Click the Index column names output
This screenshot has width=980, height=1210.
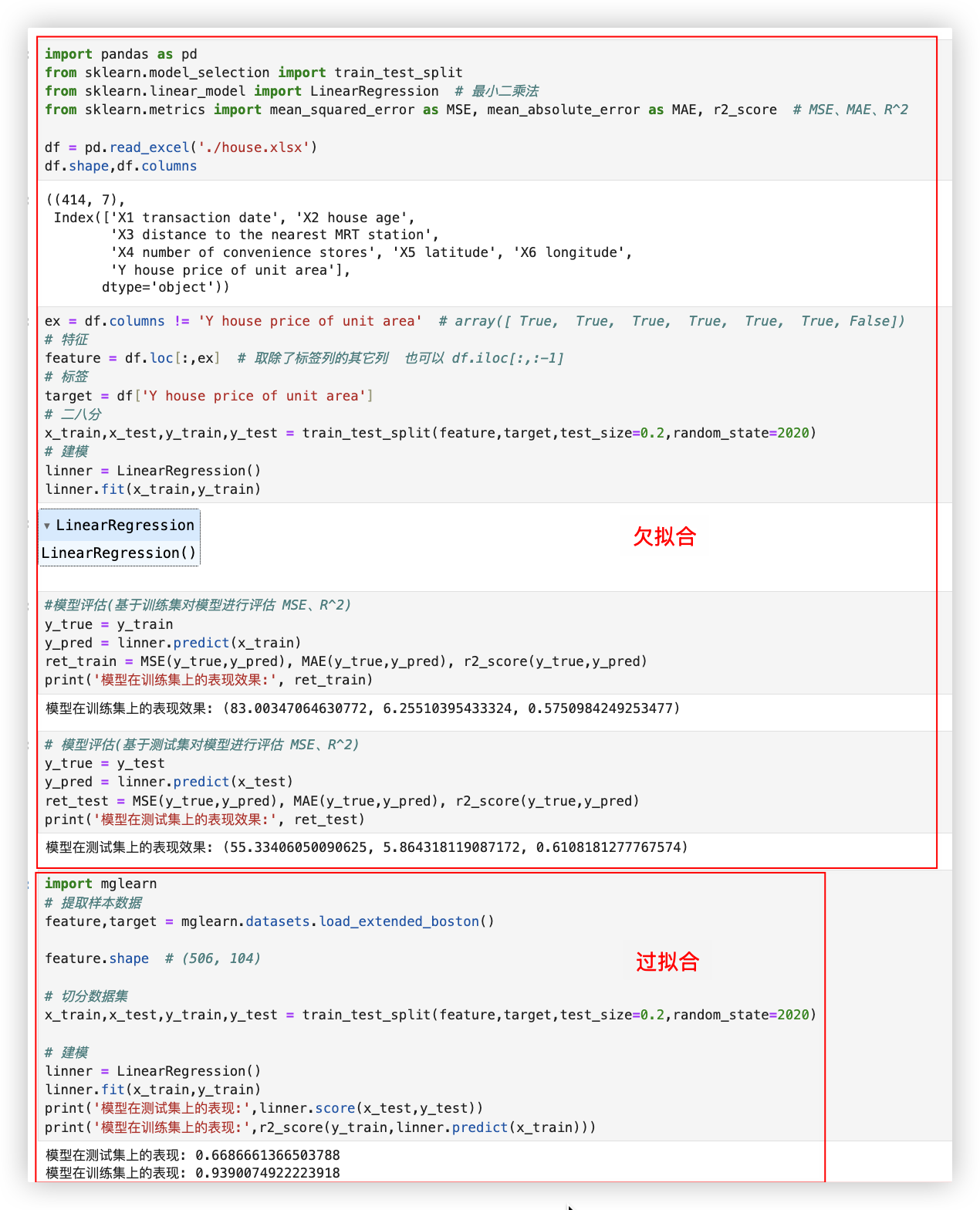[x=340, y=243]
